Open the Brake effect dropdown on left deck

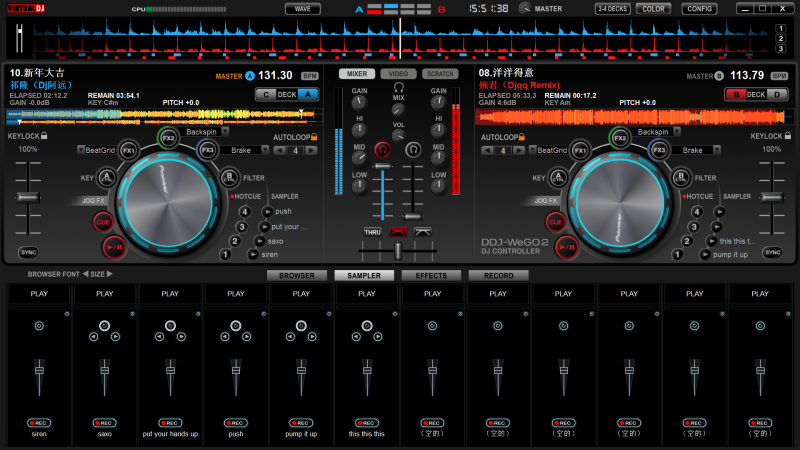[x=265, y=149]
